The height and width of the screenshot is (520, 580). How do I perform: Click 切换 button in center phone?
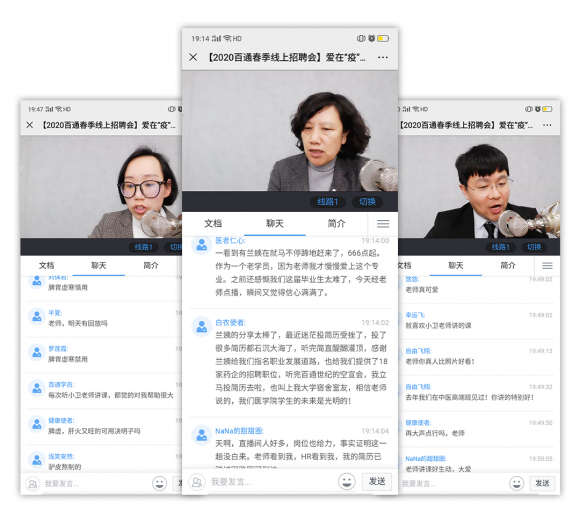367,202
